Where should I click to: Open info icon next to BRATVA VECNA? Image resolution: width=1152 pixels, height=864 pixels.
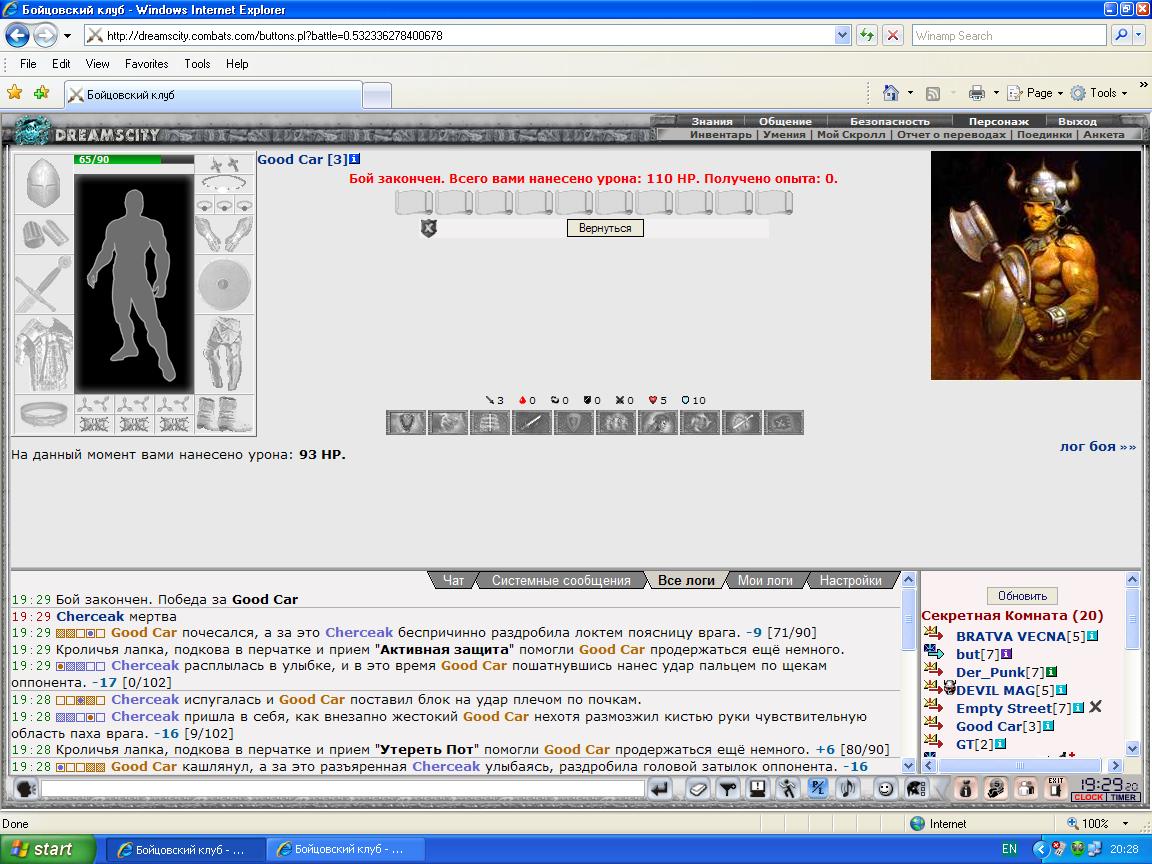(x=1092, y=636)
